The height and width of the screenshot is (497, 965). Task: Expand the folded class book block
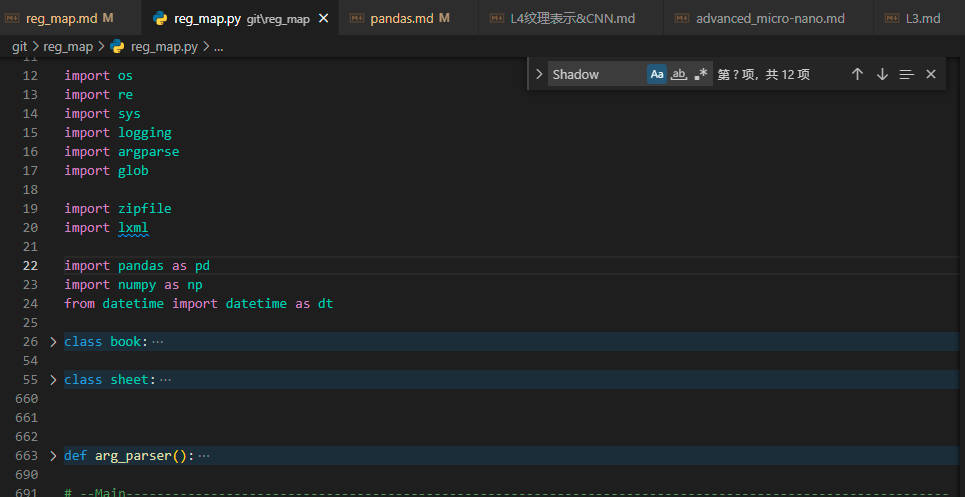click(53, 342)
